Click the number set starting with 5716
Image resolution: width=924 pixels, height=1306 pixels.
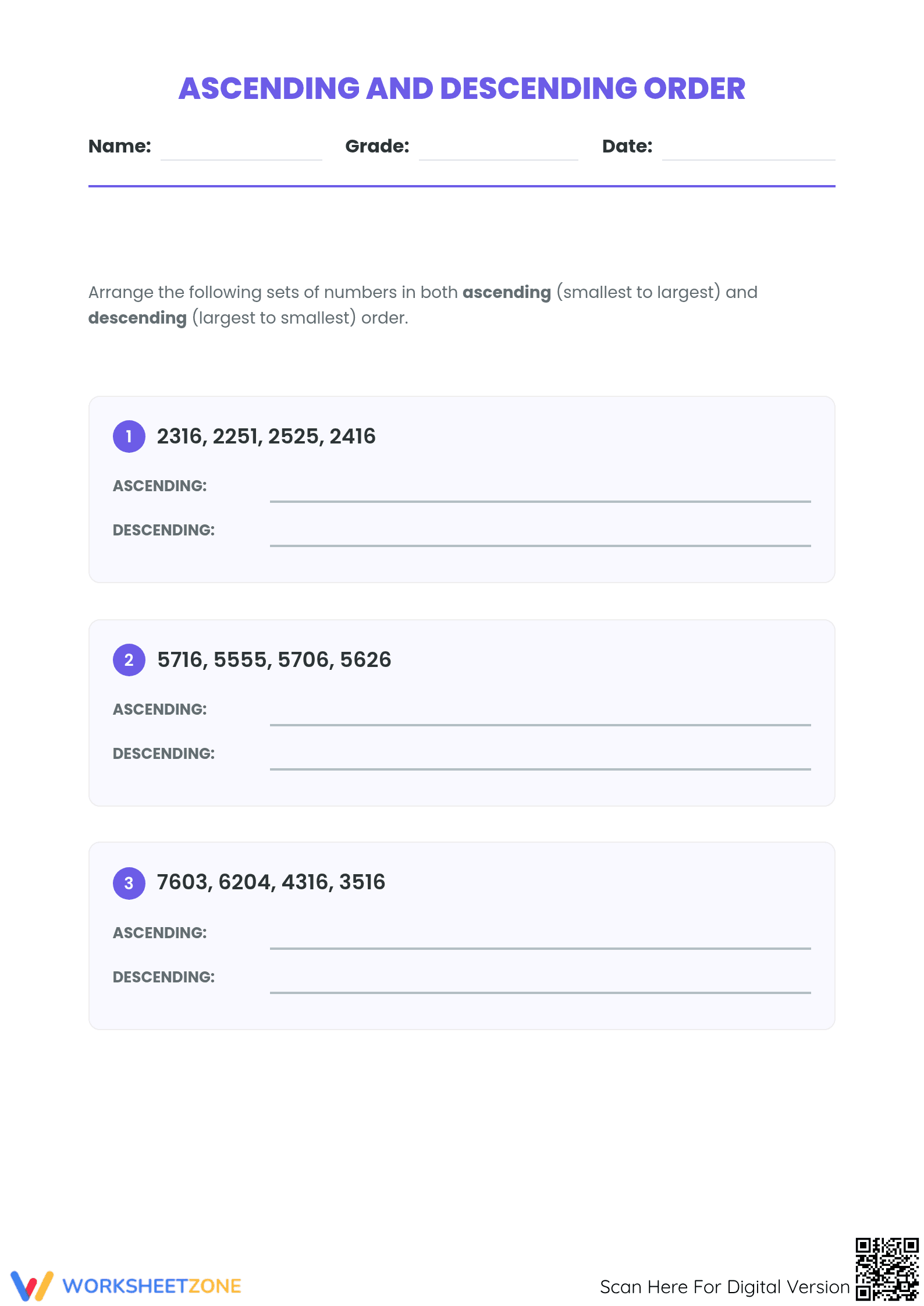tap(274, 660)
